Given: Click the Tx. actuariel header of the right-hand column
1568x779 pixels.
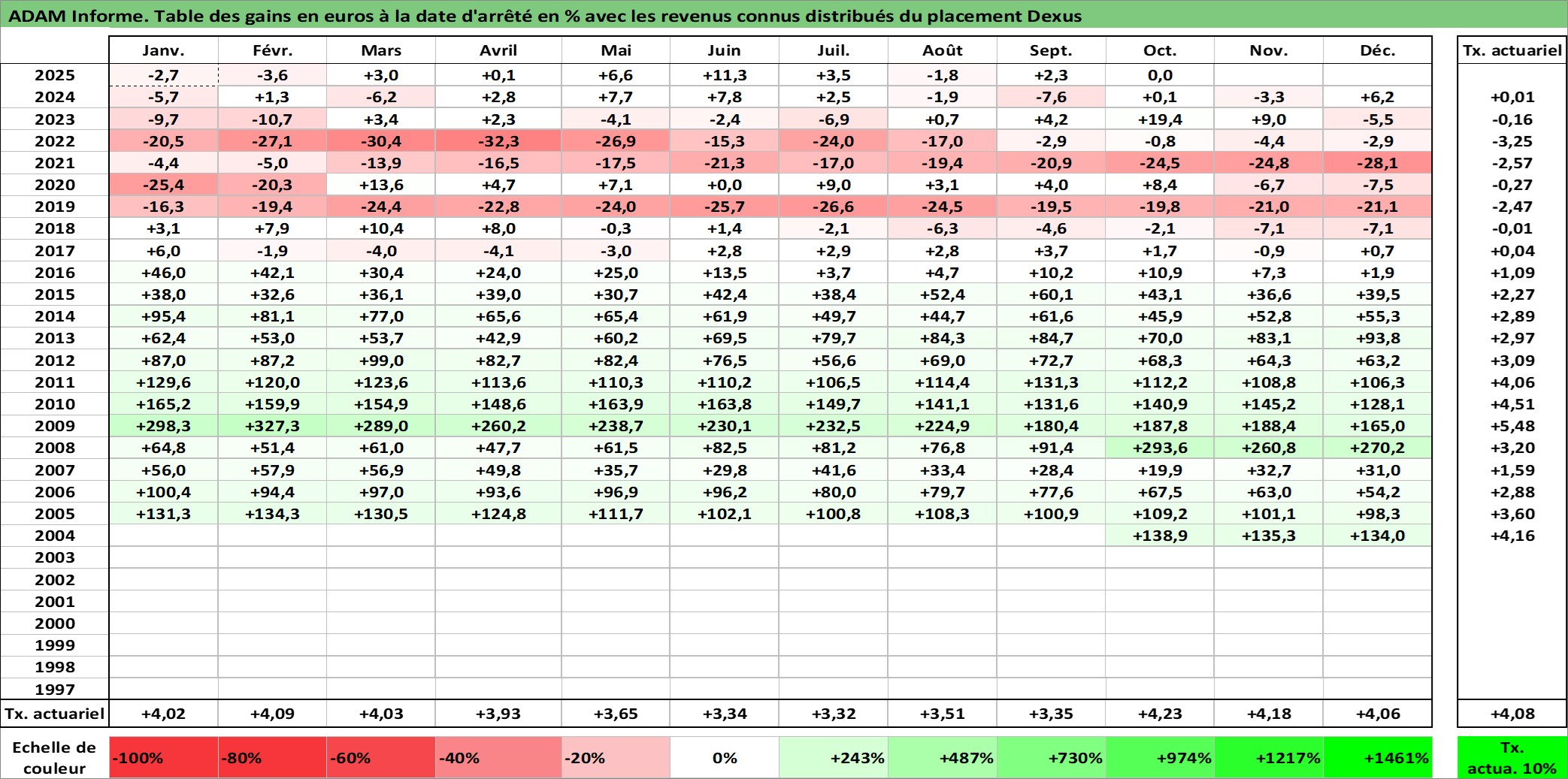Looking at the screenshot, I should pos(1512,50).
